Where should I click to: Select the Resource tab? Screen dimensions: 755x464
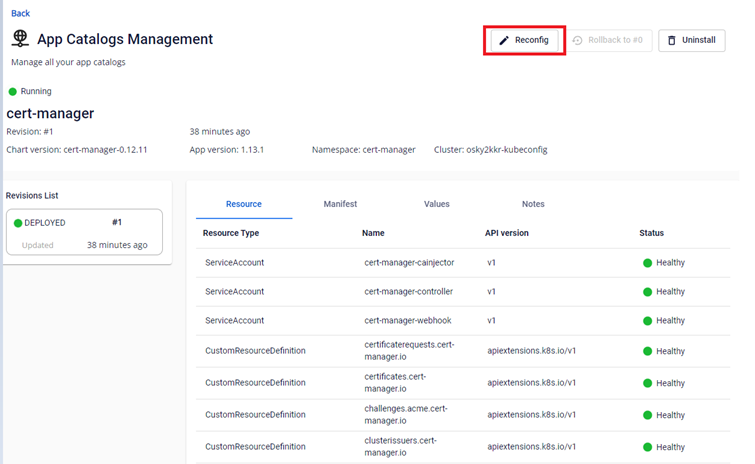click(x=244, y=204)
